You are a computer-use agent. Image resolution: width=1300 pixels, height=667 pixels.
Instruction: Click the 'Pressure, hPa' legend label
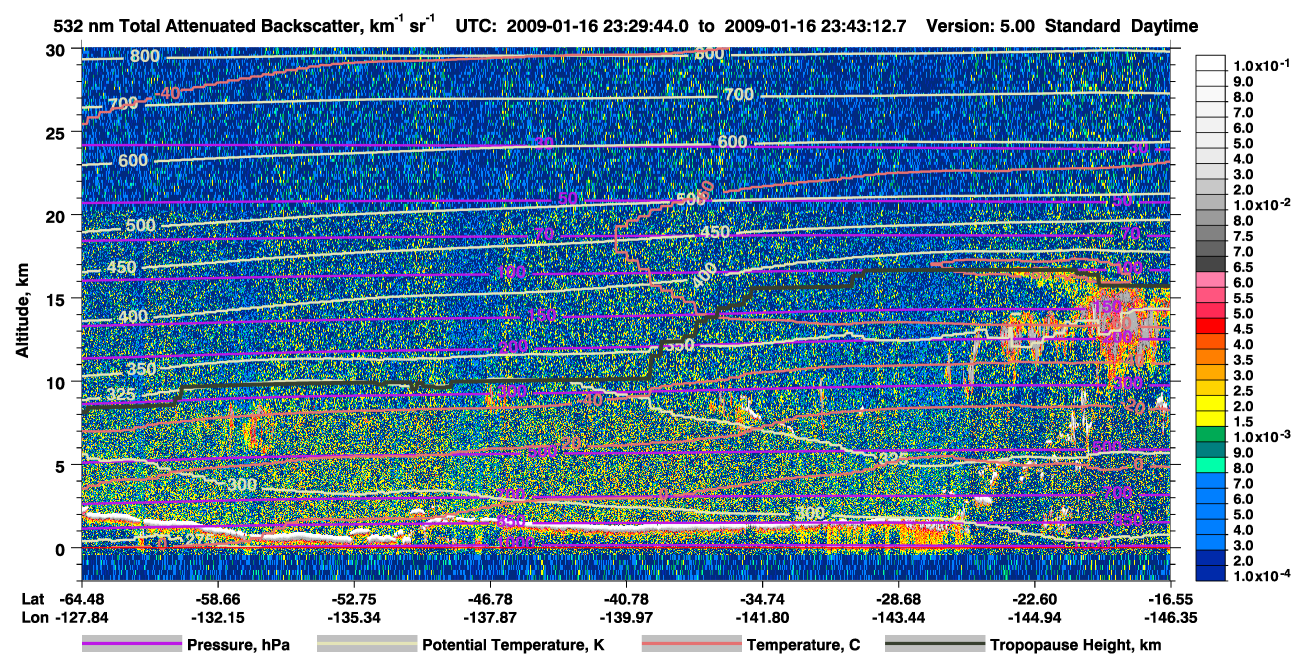click(239, 646)
